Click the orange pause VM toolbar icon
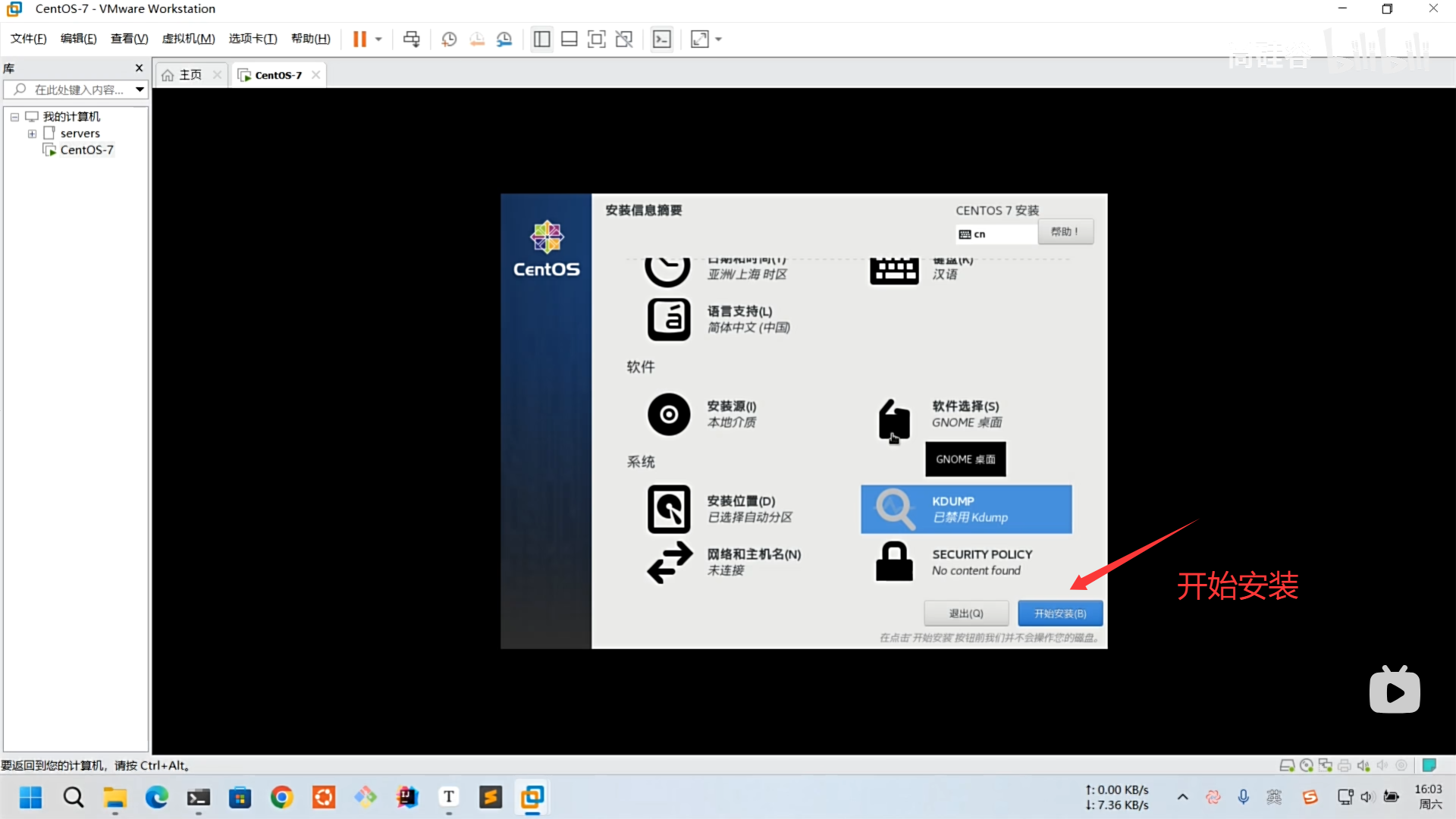The width and height of the screenshot is (1456, 819). coord(359,39)
